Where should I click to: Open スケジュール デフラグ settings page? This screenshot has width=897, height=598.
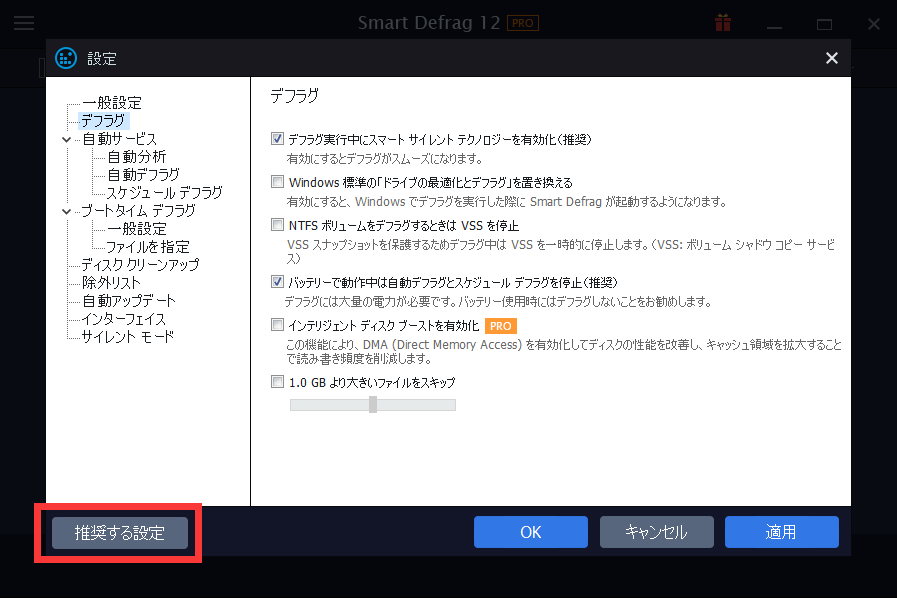(x=165, y=193)
